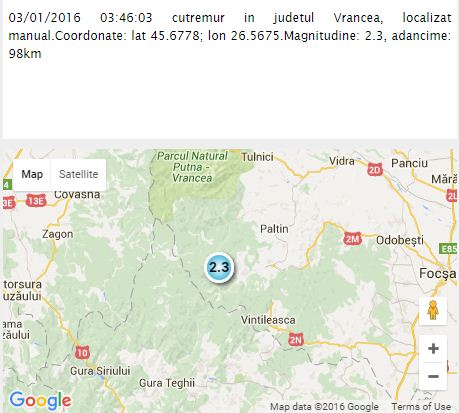Switch to Satellite map view
The height and width of the screenshot is (413, 459).
(78, 174)
